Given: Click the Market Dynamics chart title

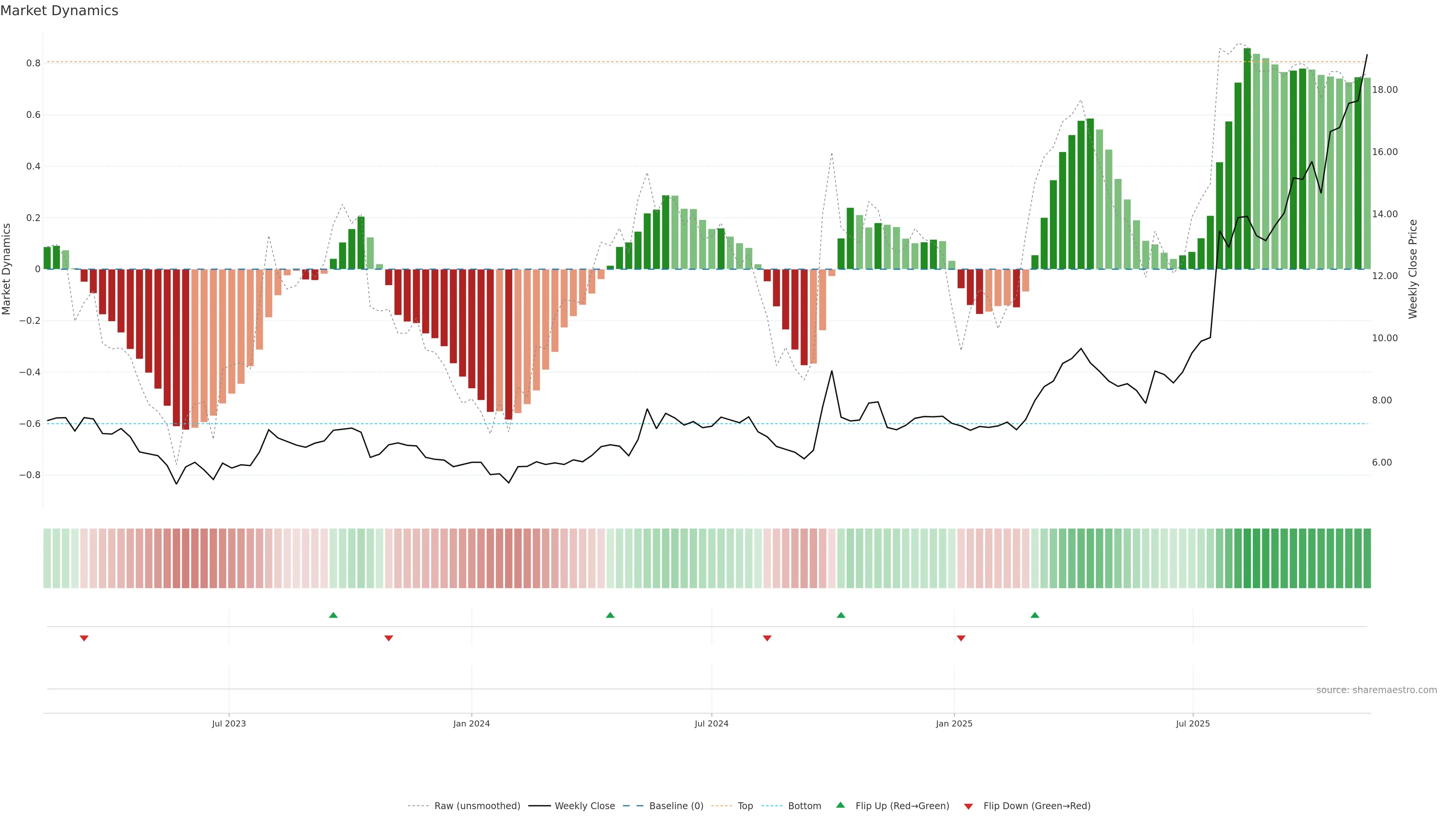Looking at the screenshot, I should click(x=60, y=11).
